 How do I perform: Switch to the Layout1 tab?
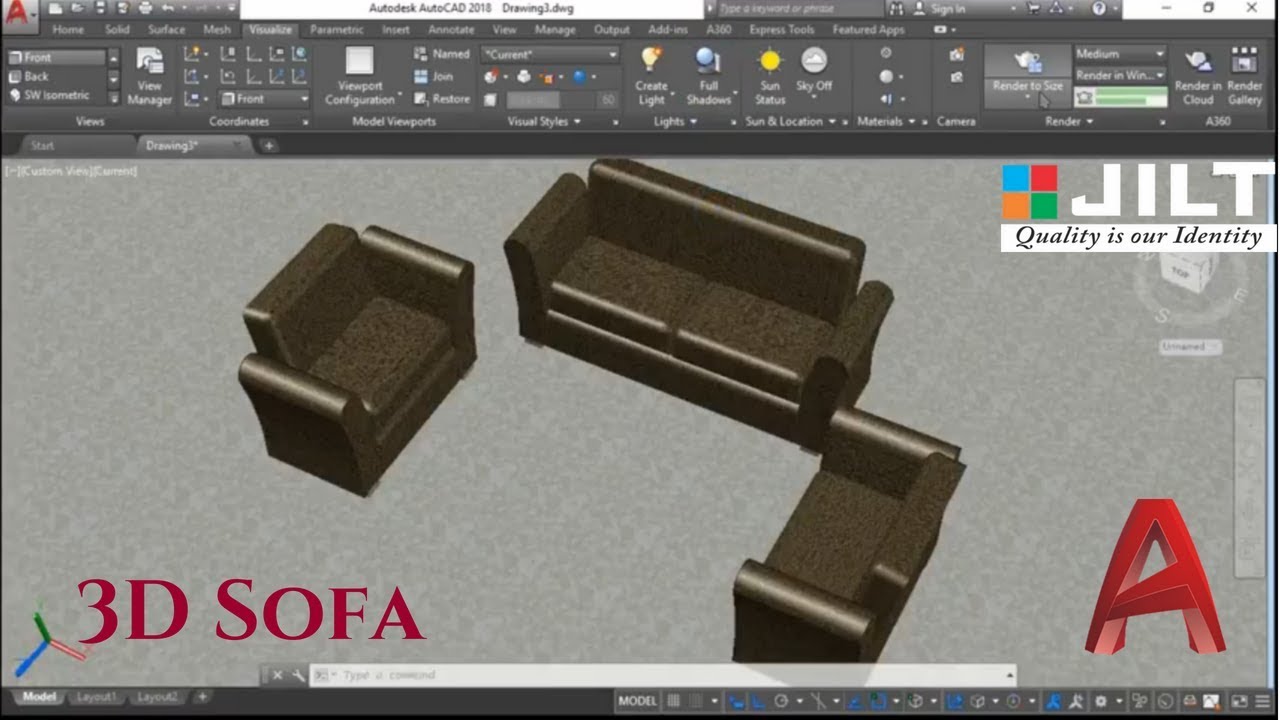97,697
